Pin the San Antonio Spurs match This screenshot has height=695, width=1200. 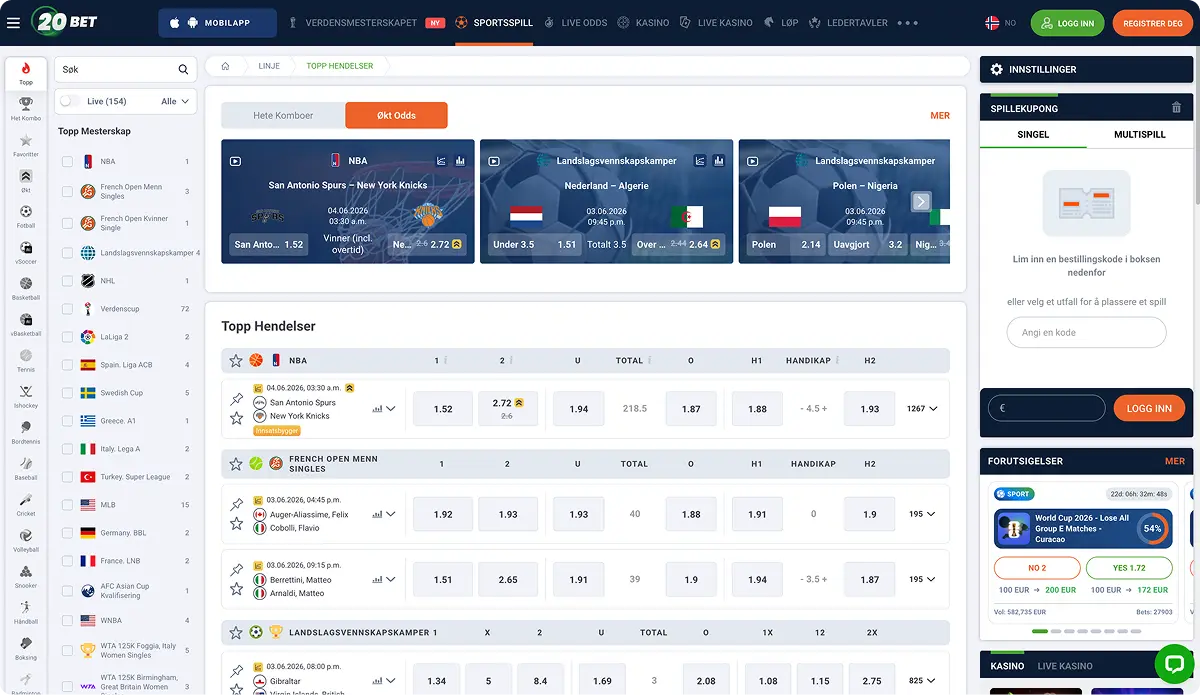click(x=237, y=400)
